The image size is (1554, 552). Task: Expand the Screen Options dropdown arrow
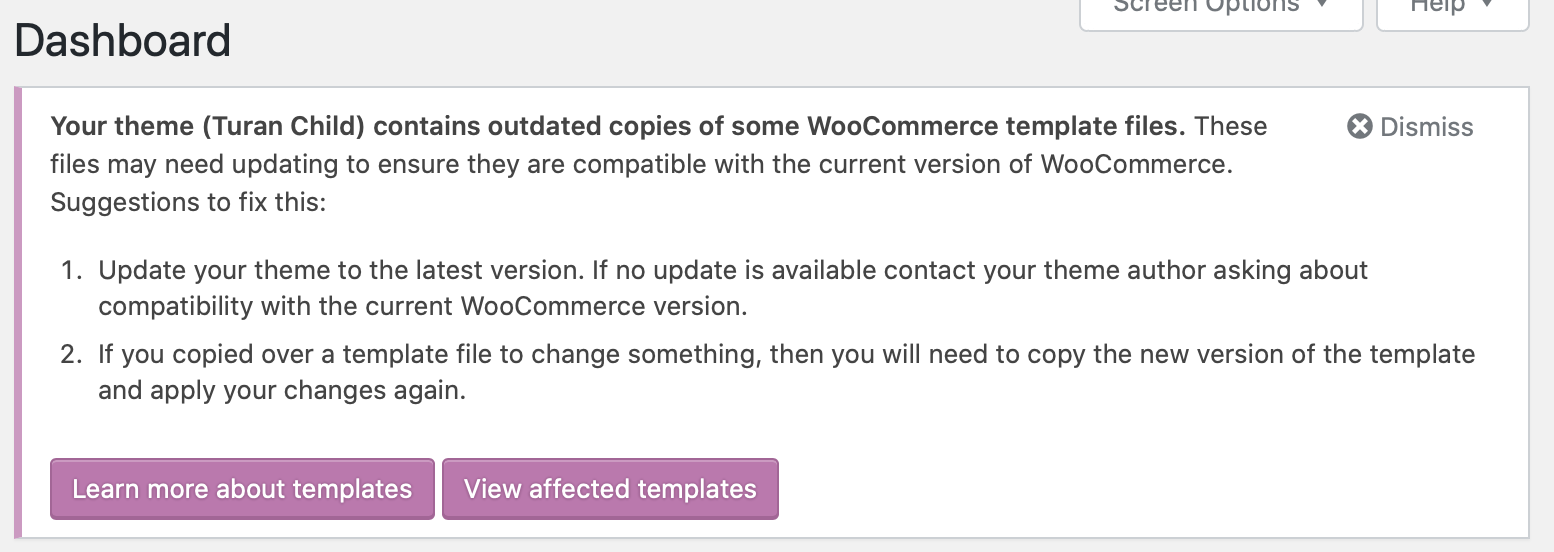[x=1322, y=5]
